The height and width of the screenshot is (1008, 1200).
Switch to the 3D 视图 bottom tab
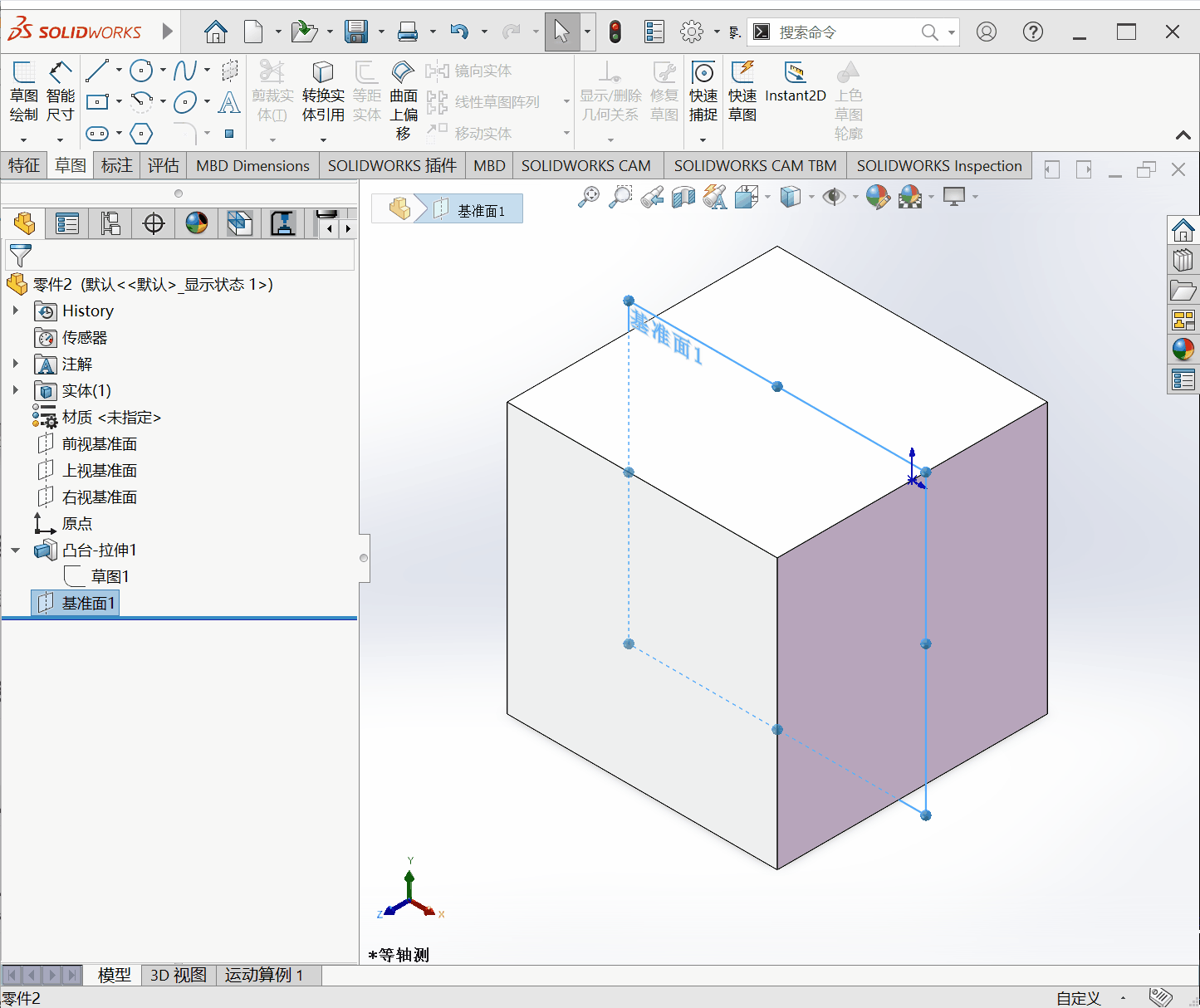tap(179, 975)
